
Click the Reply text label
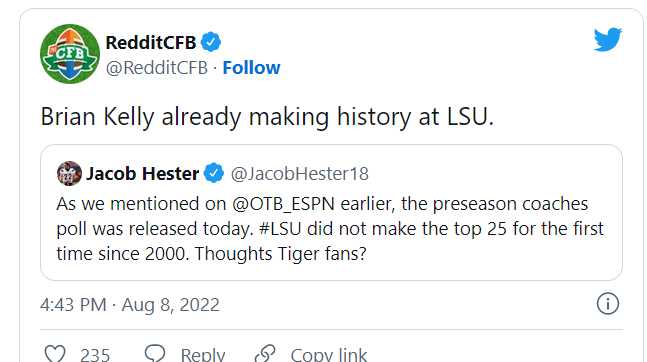203,355
